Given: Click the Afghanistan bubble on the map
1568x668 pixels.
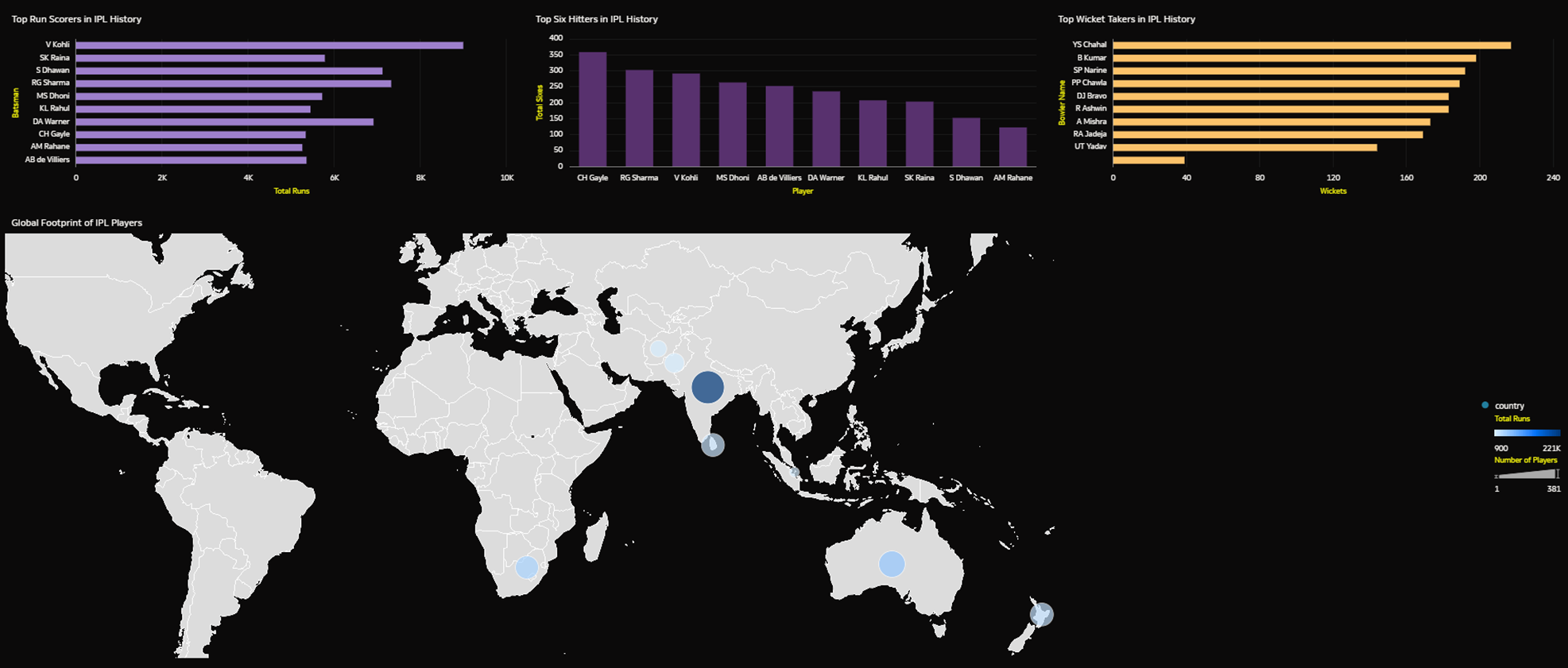Looking at the screenshot, I should click(658, 349).
